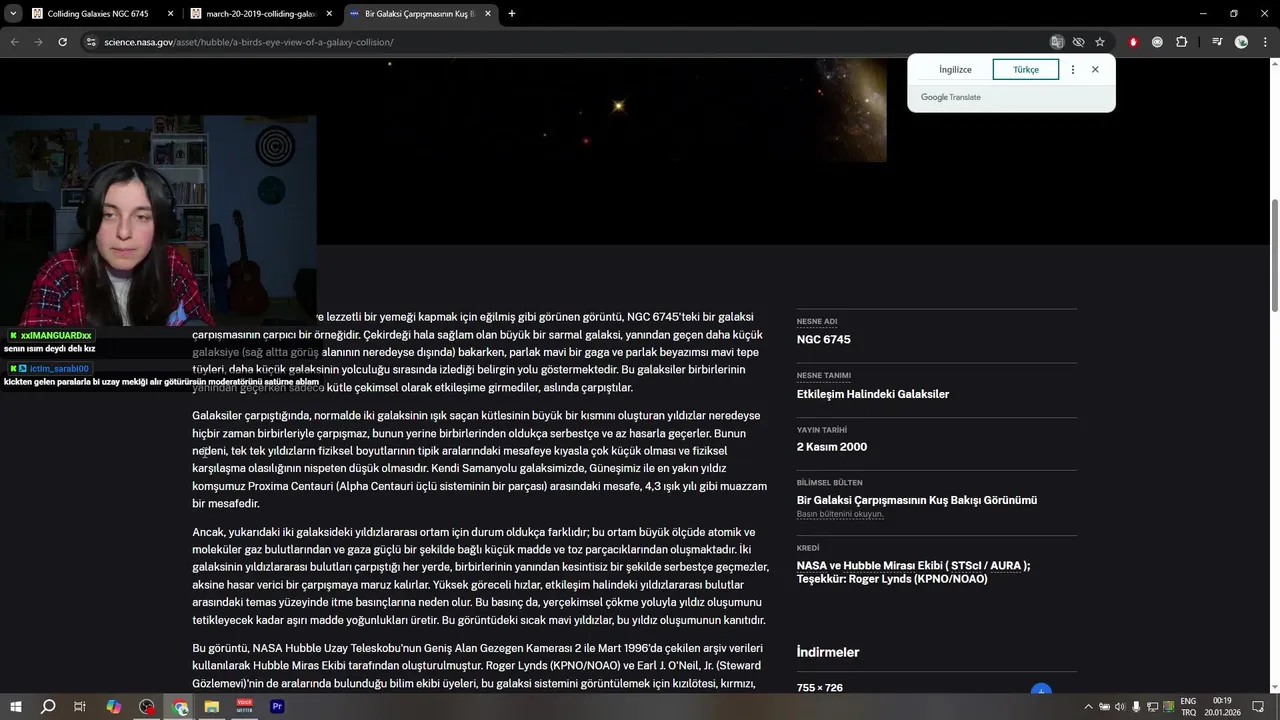This screenshot has width=1280, height=720.
Task: Open the volume speaker tray icon
Action: click(x=1120, y=707)
